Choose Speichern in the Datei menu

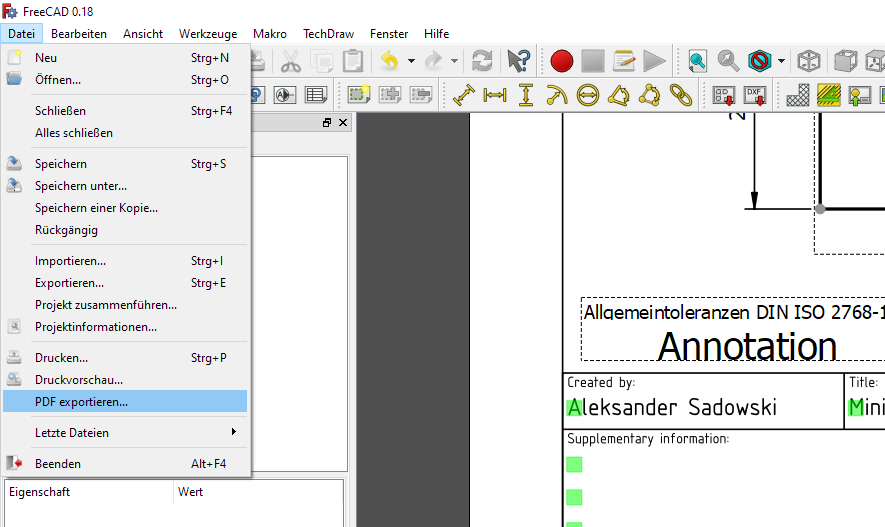125,164
